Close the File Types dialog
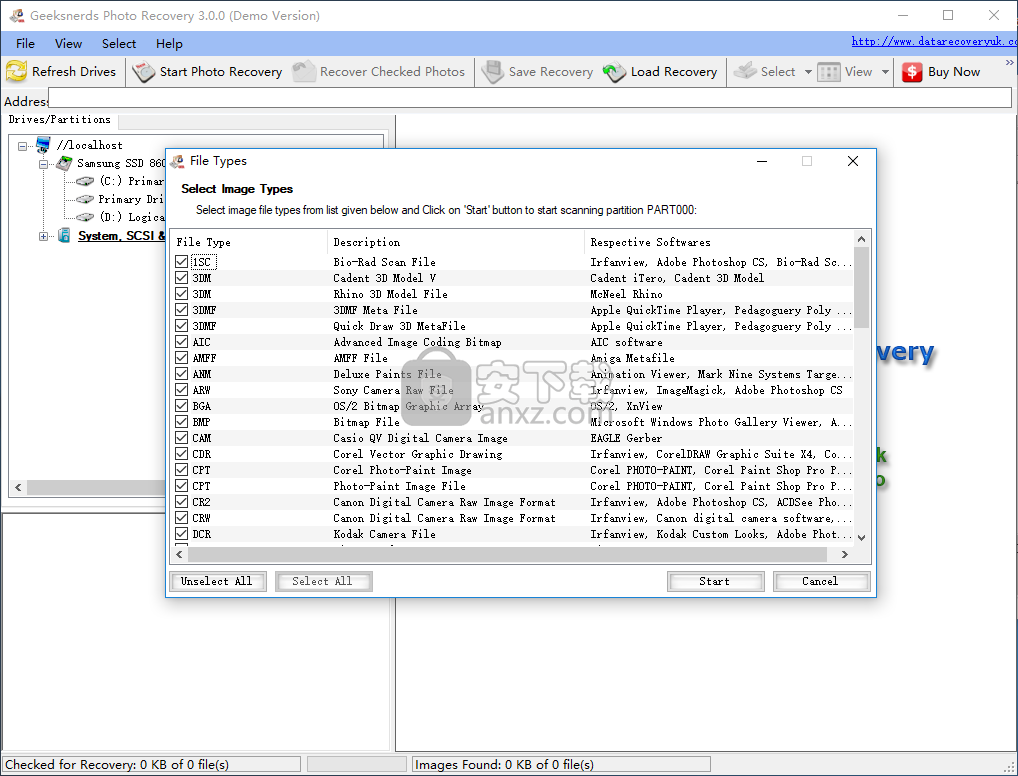Image resolution: width=1018 pixels, height=776 pixels. click(x=853, y=161)
